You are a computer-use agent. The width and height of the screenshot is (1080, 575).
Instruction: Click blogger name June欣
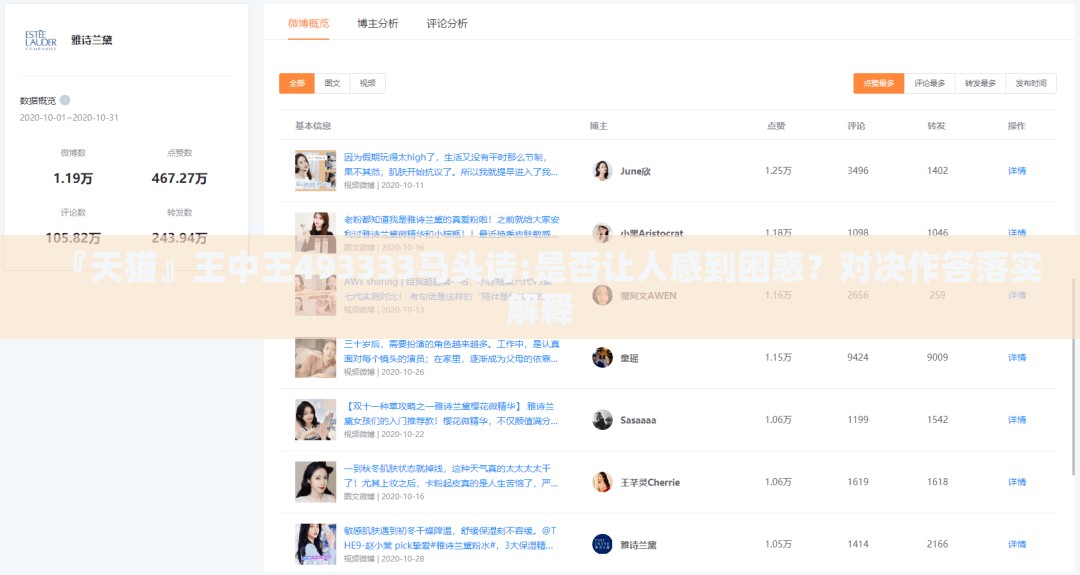(635, 171)
